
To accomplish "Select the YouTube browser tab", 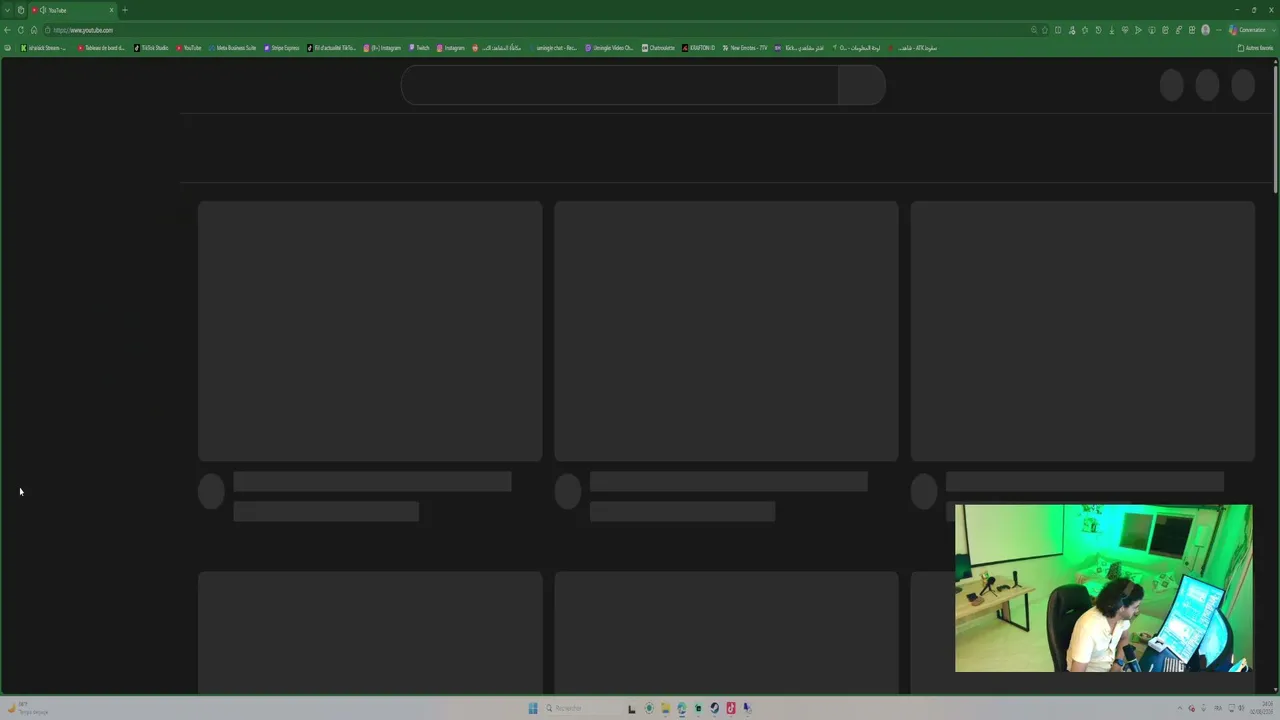I will 73,10.
